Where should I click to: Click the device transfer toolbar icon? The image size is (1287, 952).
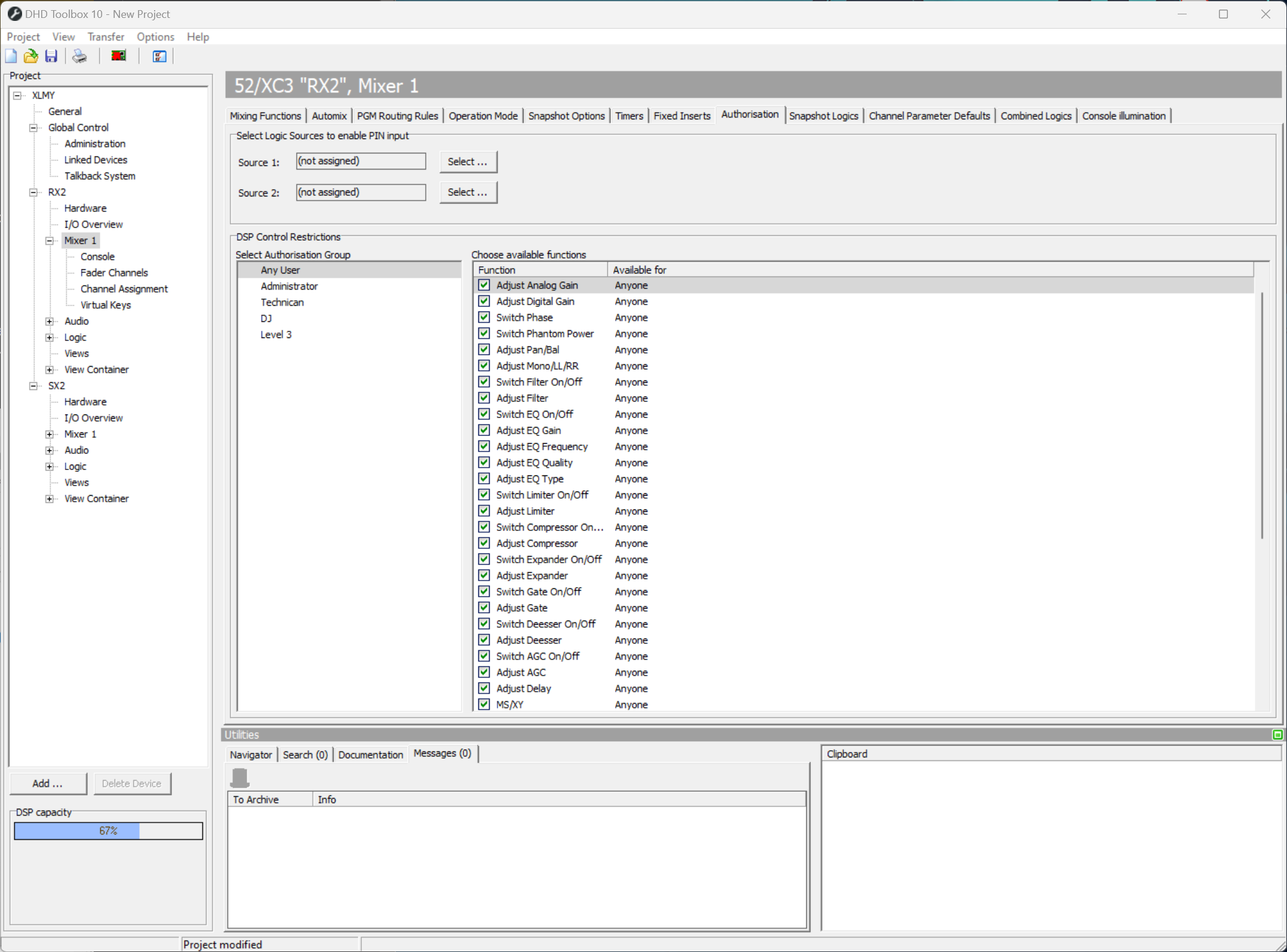[x=118, y=56]
